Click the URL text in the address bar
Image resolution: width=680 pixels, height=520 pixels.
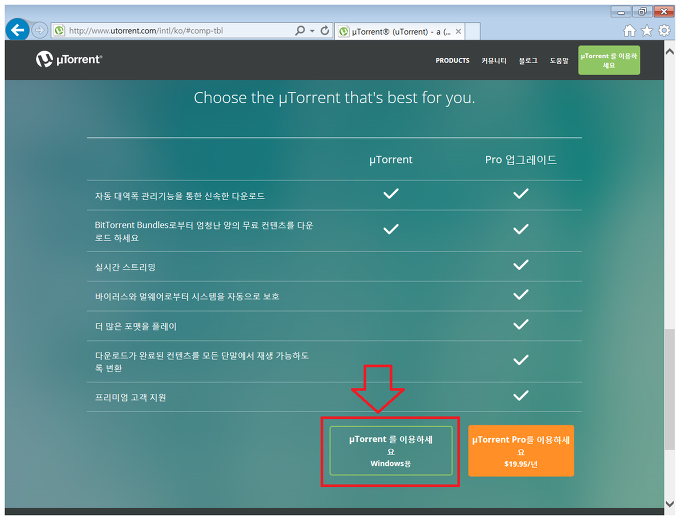[x=146, y=31]
